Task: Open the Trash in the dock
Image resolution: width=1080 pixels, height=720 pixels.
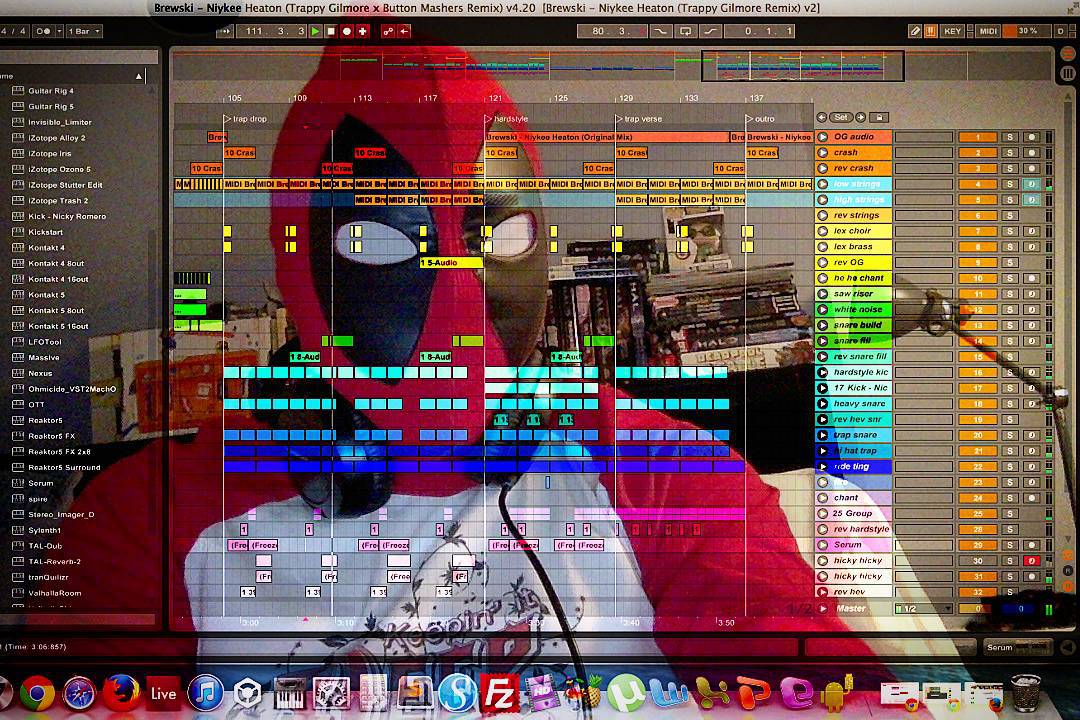Action: coord(1026,693)
